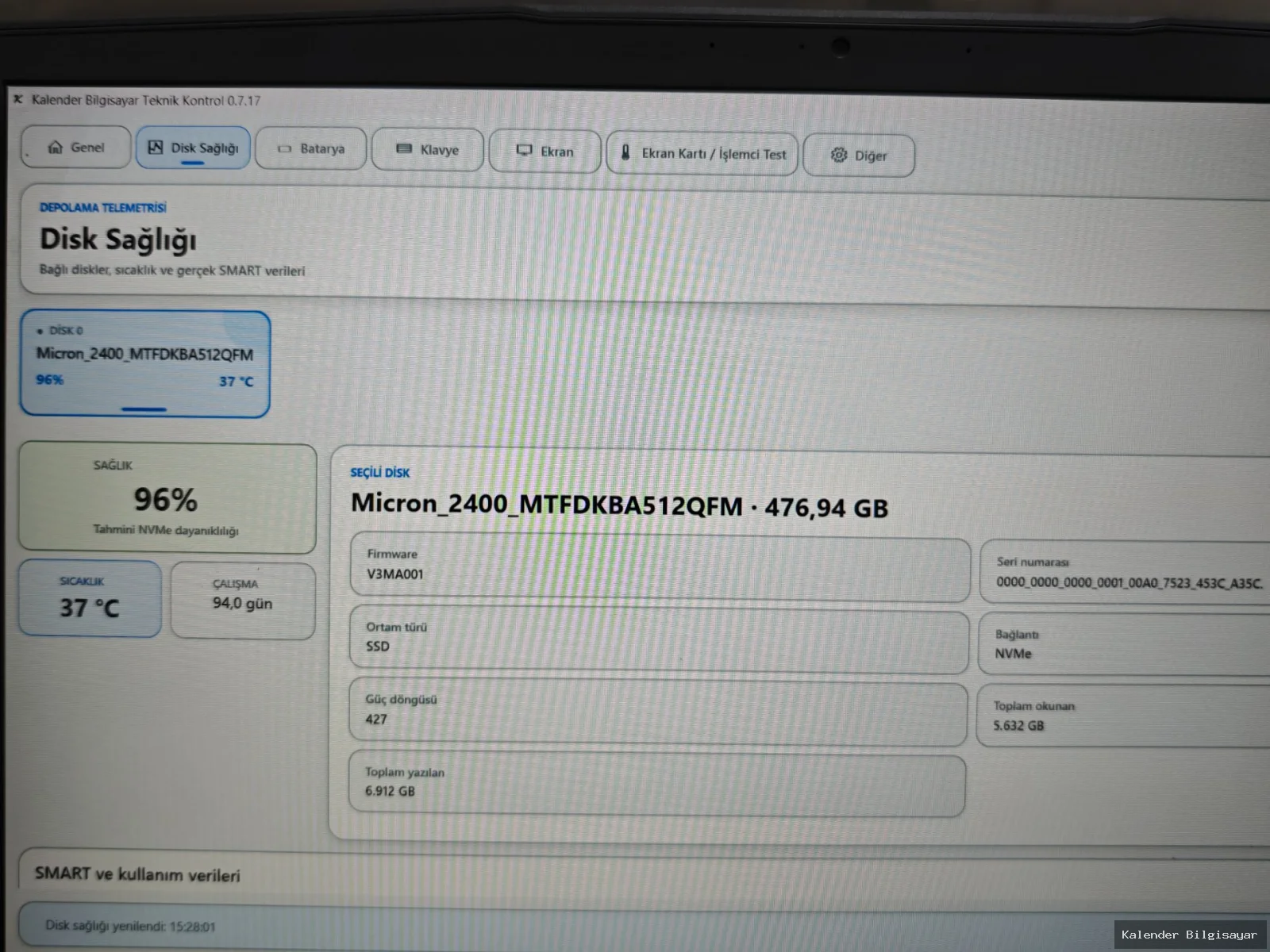The height and width of the screenshot is (952, 1270).
Task: Click the 96% value on Disk 0 card
Action: [49, 380]
